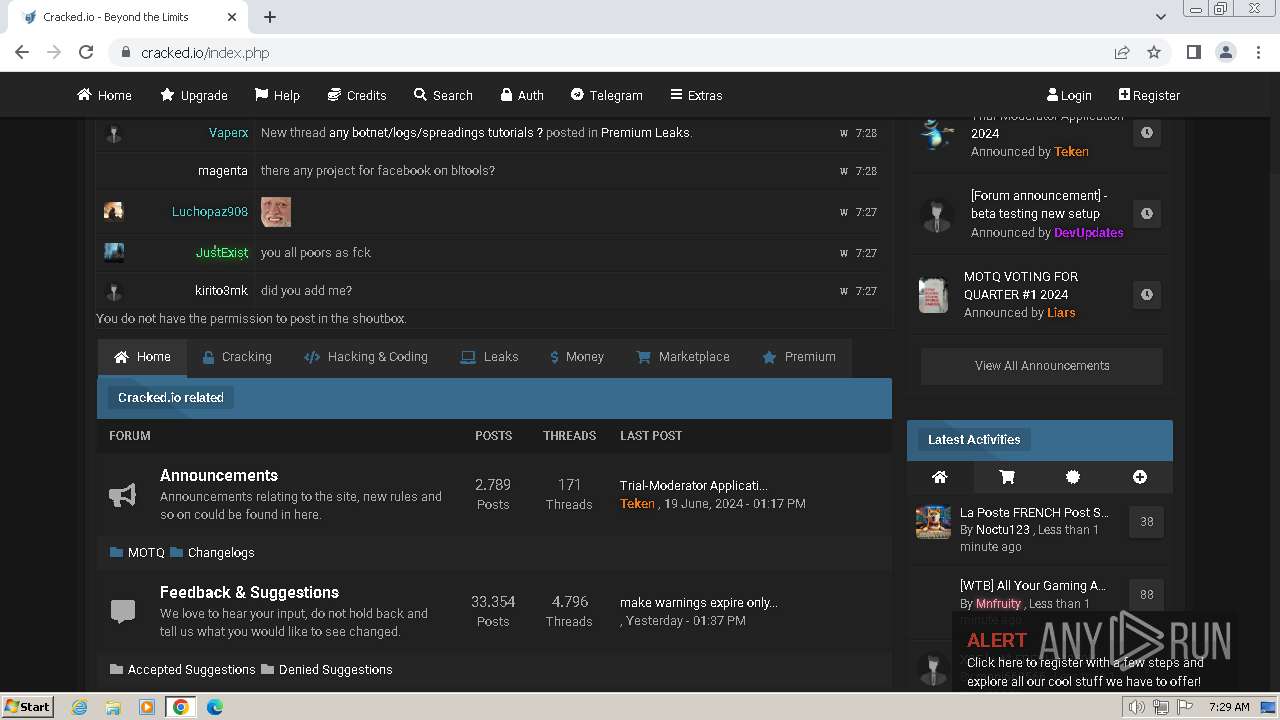Open browser side panel icon
1280x720 pixels.
[x=1194, y=52]
